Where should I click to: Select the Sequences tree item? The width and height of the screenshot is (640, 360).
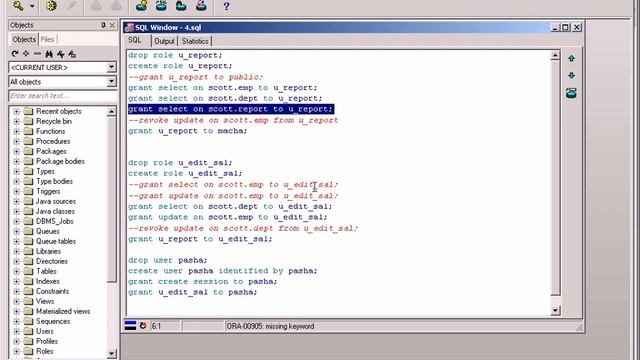click(x=53, y=321)
